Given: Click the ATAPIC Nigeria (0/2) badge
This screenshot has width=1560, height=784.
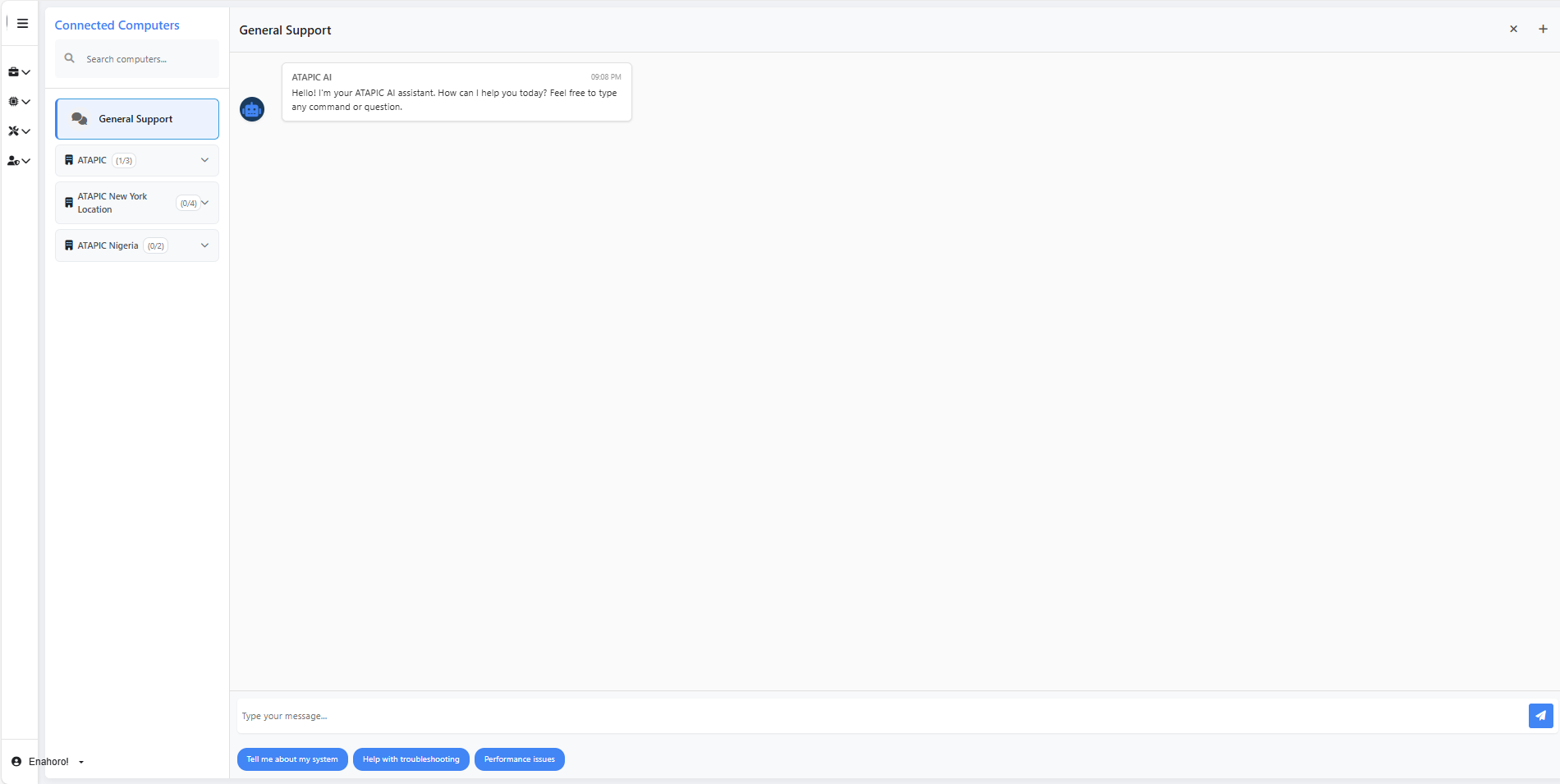Looking at the screenshot, I should (x=156, y=246).
